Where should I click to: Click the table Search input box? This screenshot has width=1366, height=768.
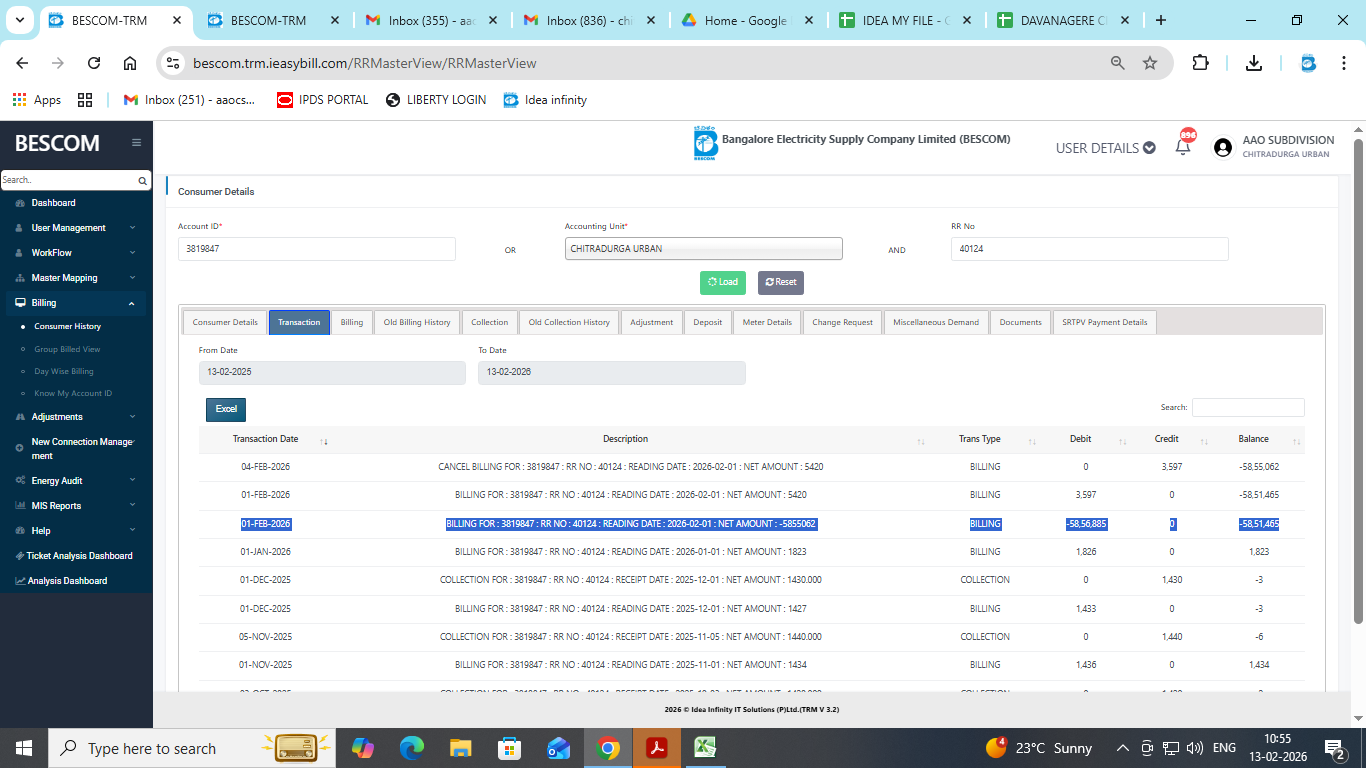point(1248,407)
